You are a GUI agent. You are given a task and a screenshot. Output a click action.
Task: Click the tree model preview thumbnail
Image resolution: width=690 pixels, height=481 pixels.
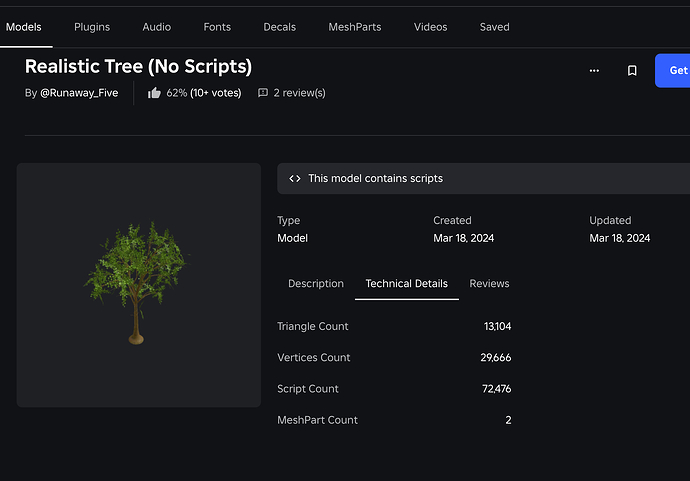point(139,285)
